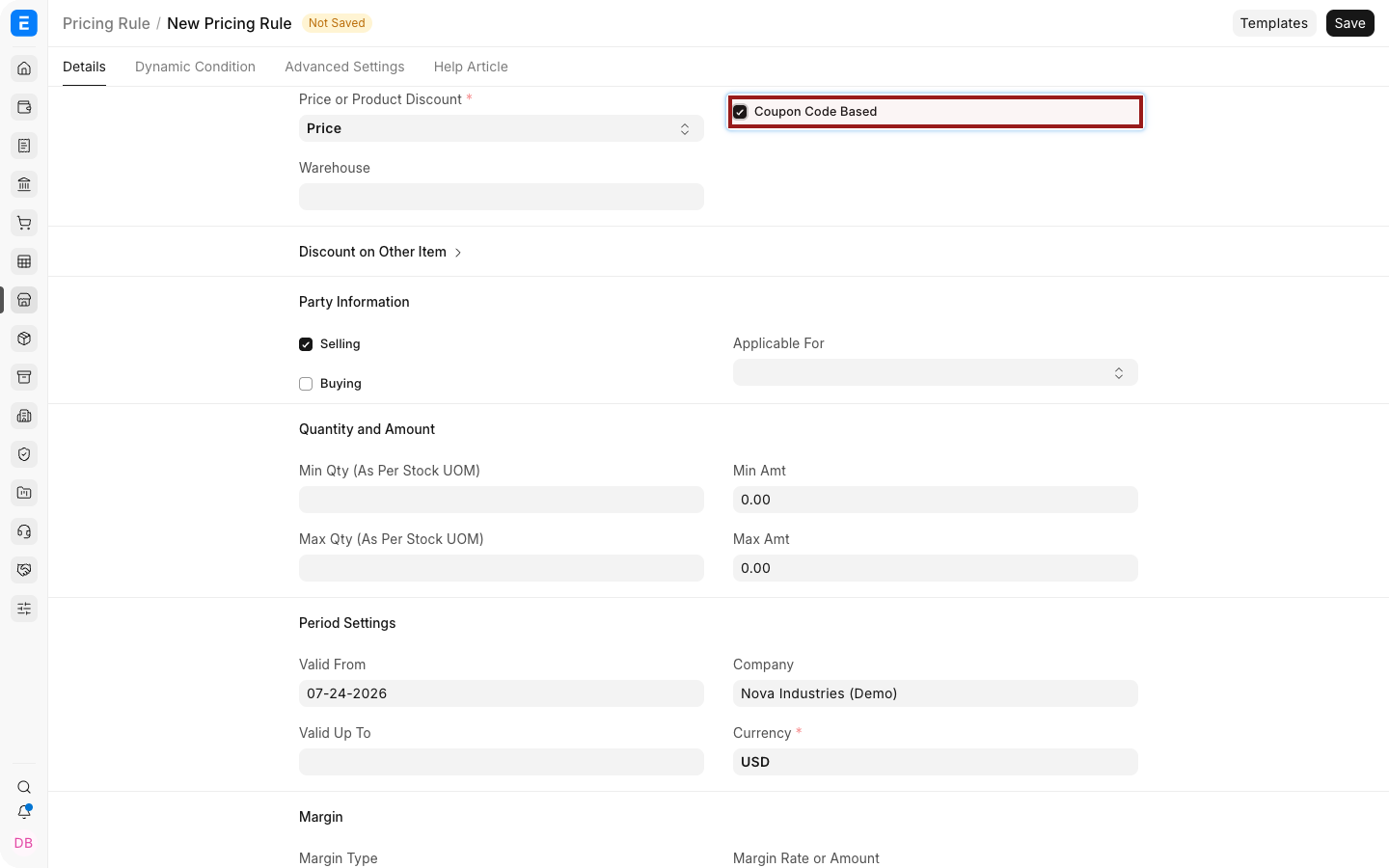Open the Home sidebar icon
This screenshot has height=868, width=1389.
[x=24, y=68]
